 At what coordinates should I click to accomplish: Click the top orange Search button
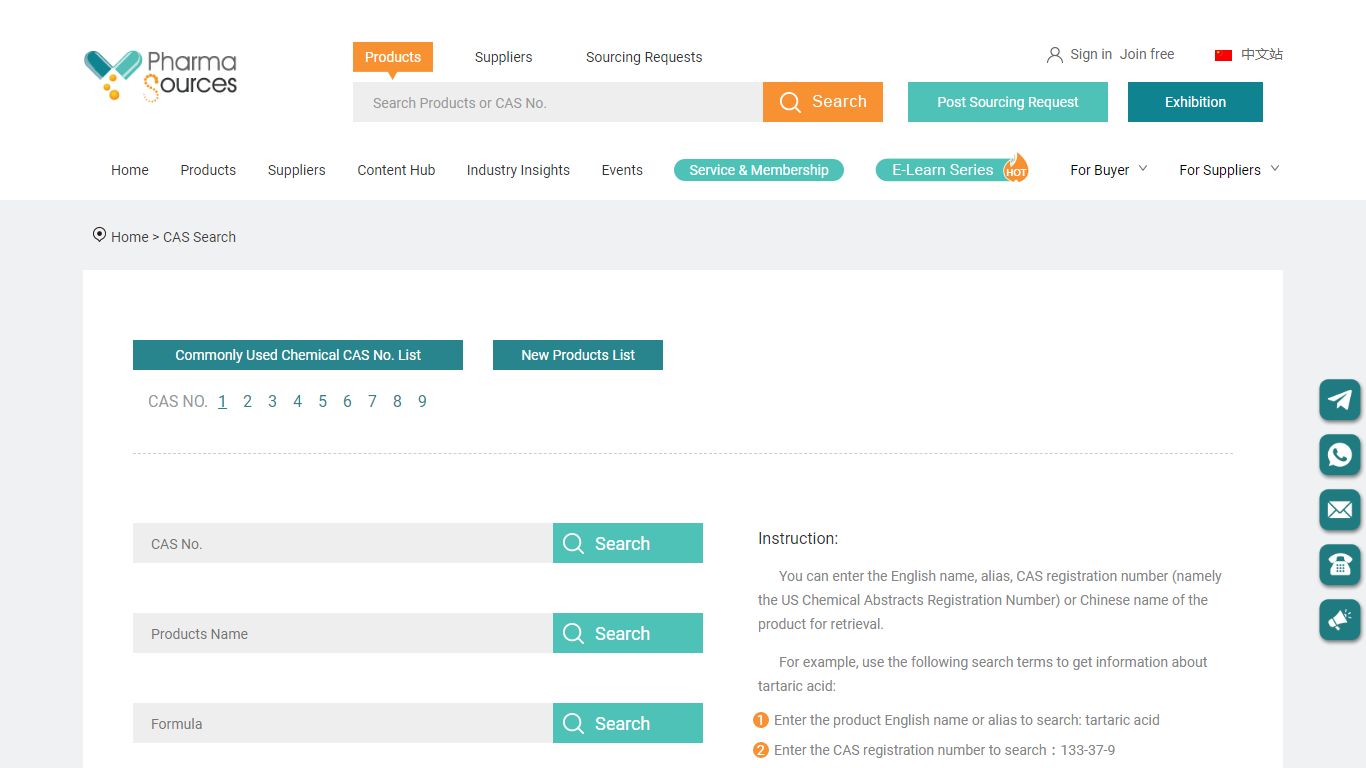[823, 102]
